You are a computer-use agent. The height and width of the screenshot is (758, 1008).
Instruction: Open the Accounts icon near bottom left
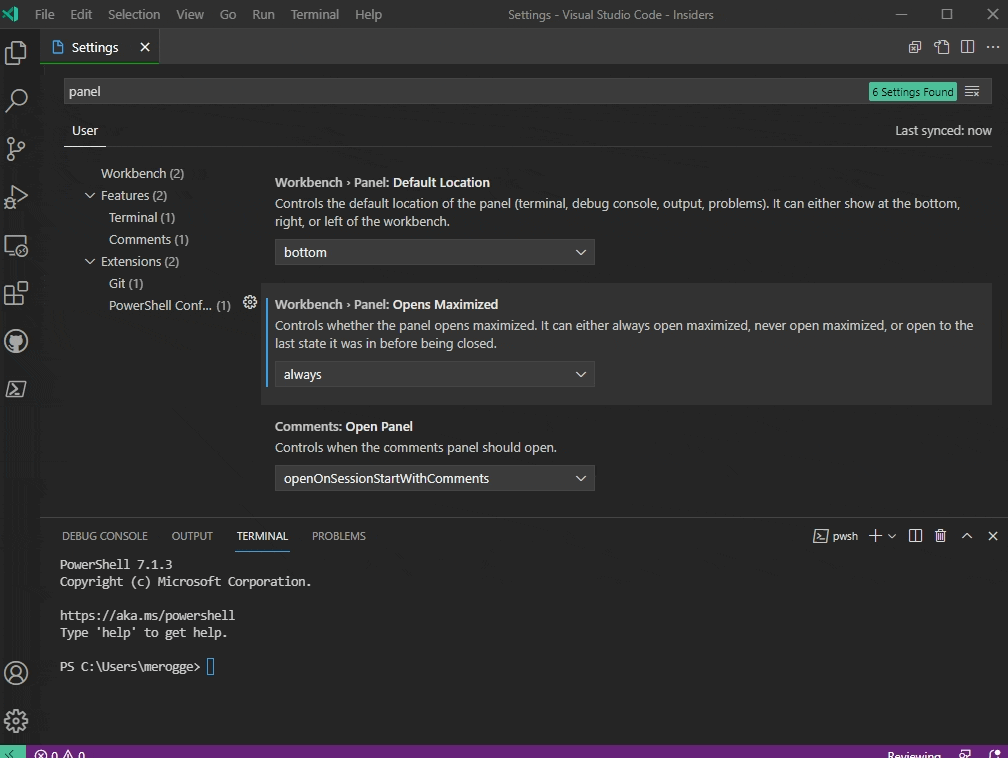click(x=16, y=673)
